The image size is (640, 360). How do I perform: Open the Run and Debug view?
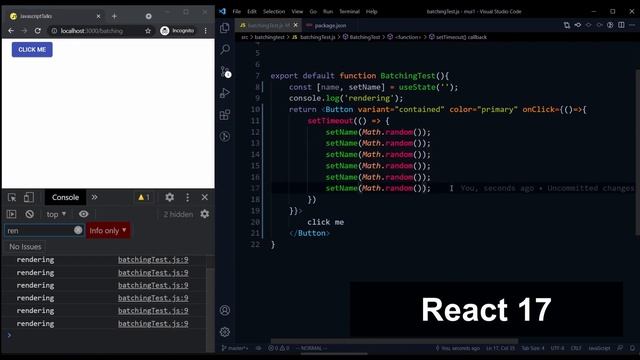coord(225,93)
